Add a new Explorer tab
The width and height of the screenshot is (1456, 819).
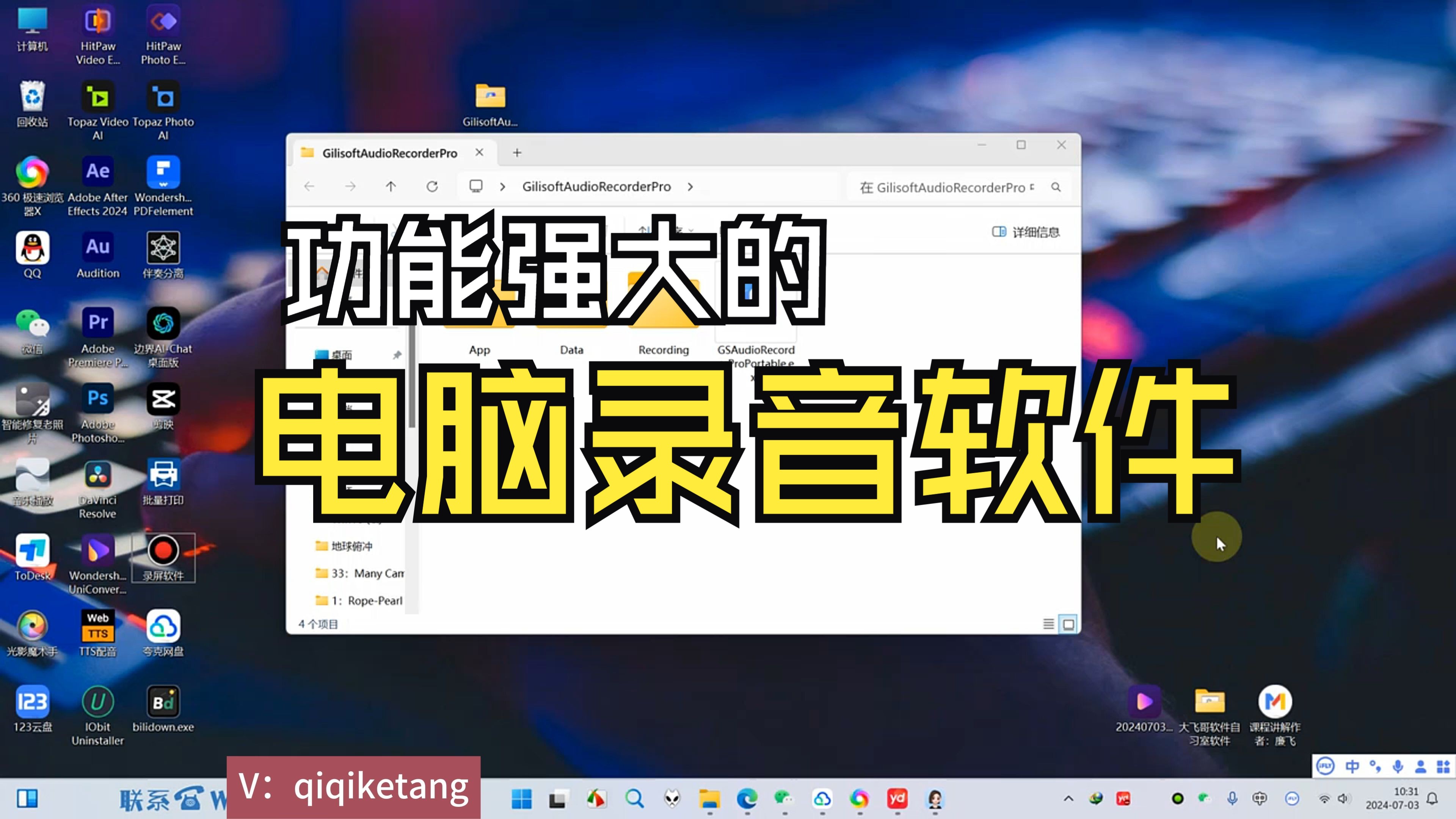516,152
